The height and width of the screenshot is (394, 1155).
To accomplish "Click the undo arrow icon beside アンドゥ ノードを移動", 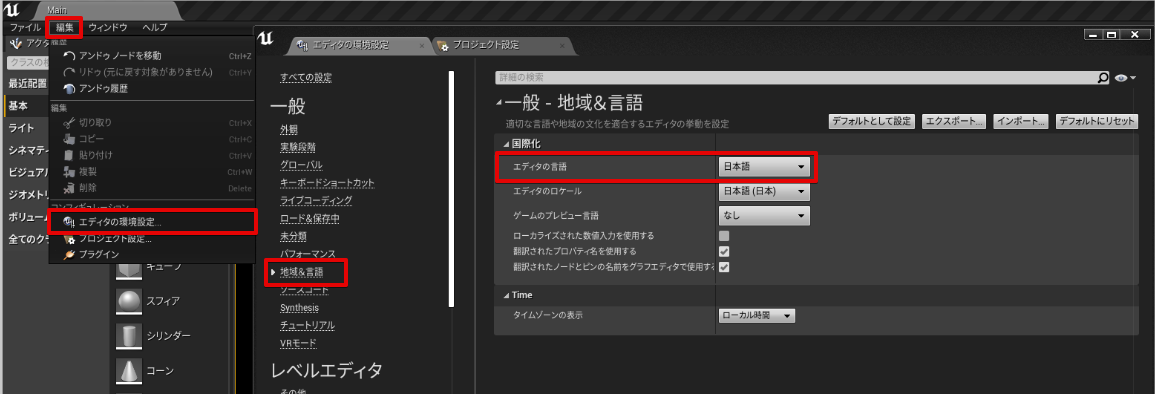I will (69, 56).
